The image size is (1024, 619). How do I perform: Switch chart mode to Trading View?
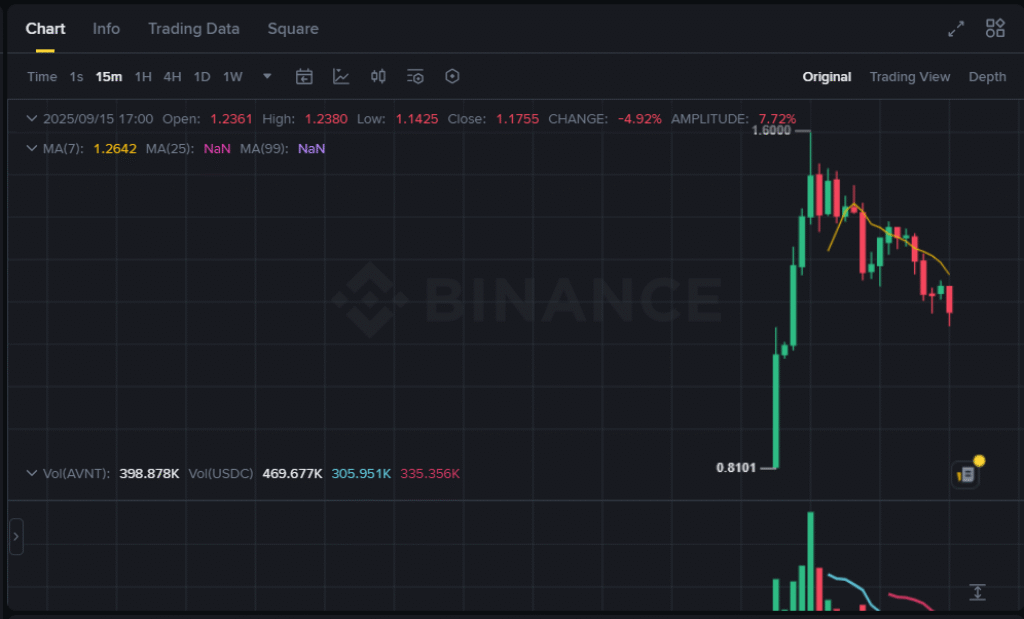pos(909,77)
